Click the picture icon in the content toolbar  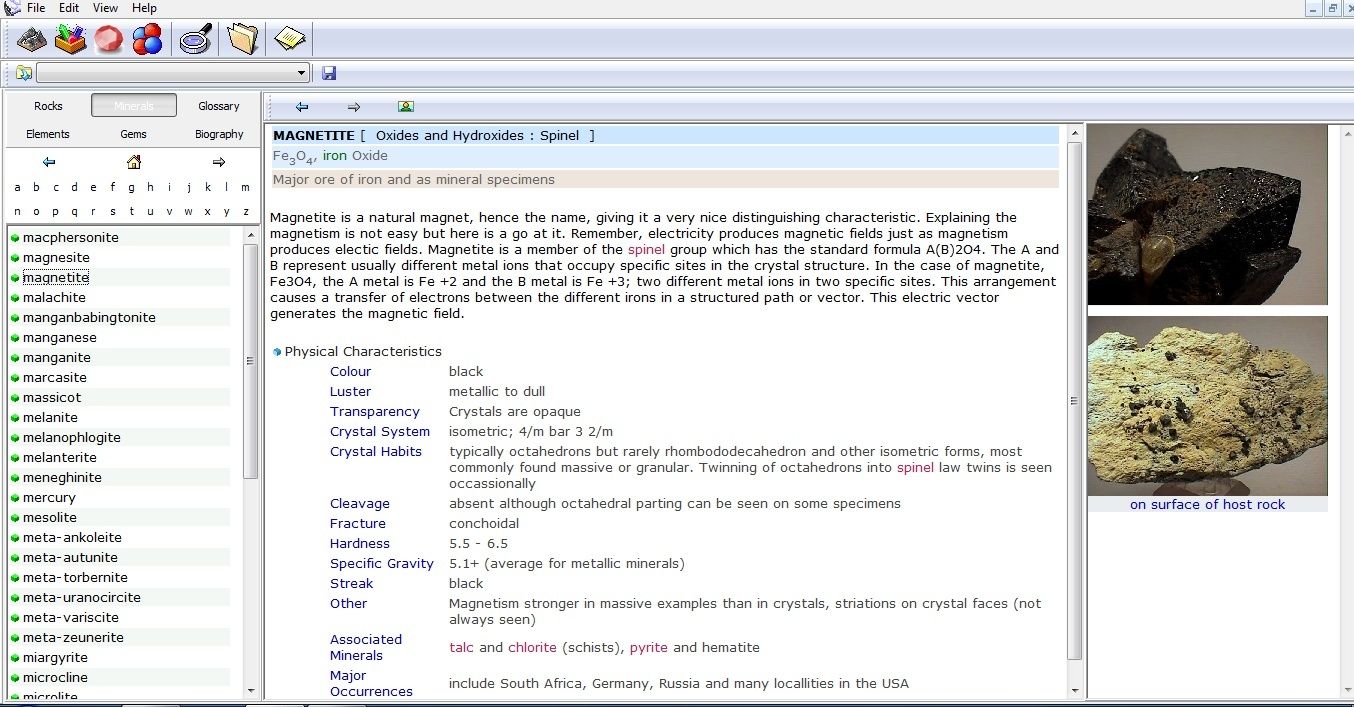[406, 107]
